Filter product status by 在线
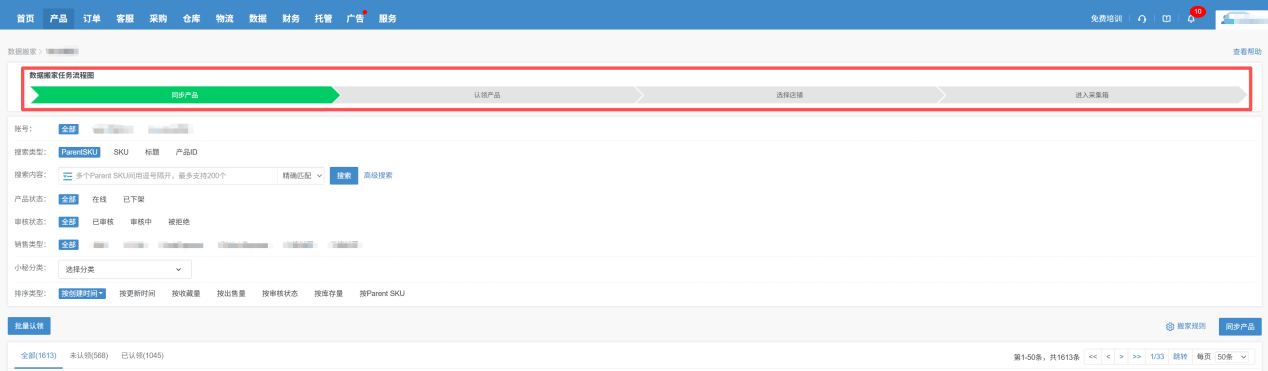1268x371 pixels. 99,199
